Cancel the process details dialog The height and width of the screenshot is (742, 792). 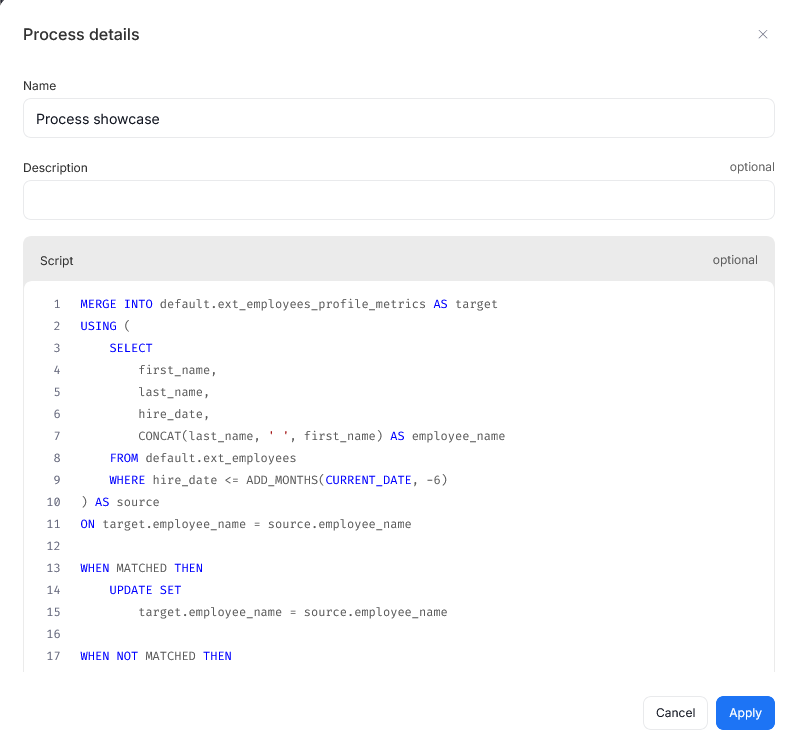pos(675,713)
